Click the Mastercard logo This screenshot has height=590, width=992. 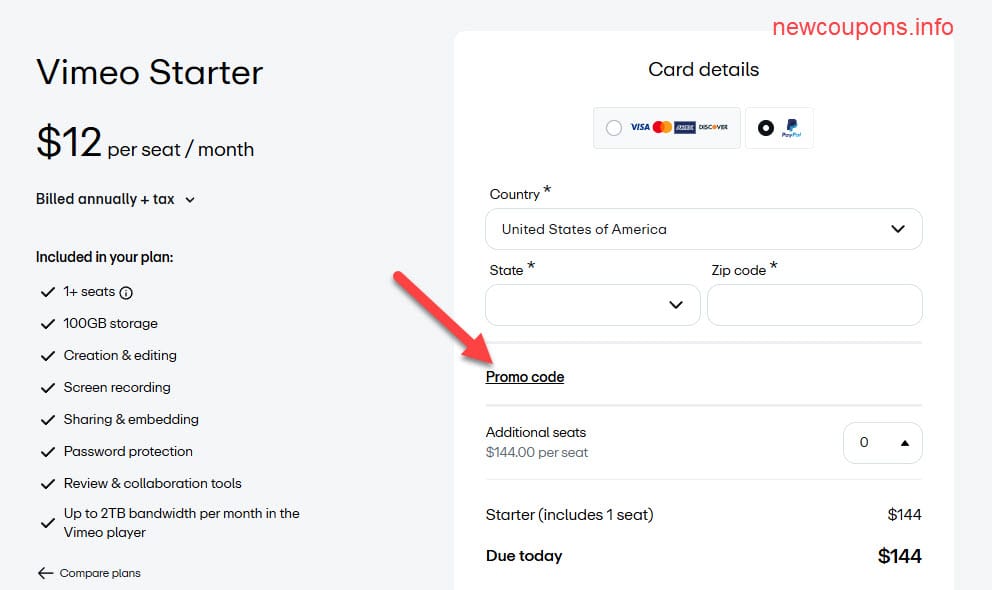pos(662,128)
